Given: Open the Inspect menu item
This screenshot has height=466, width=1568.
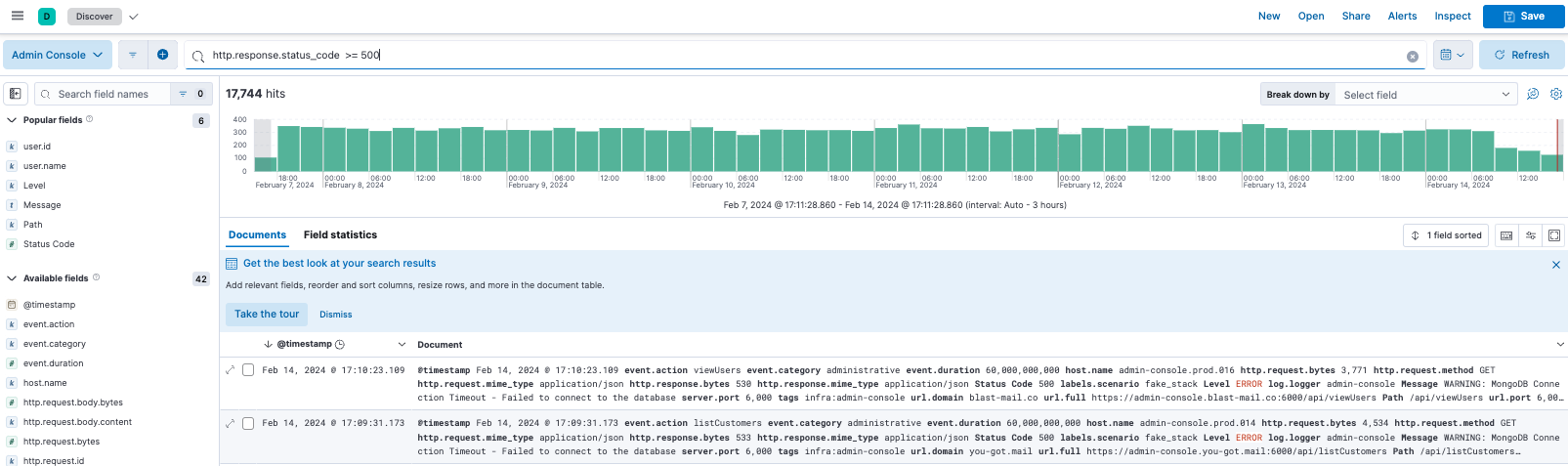Looking at the screenshot, I should [1452, 16].
